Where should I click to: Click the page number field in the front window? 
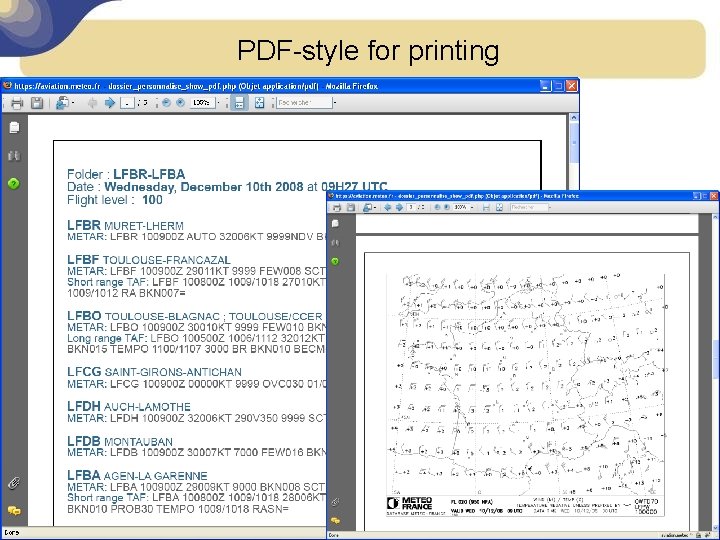tap(411, 208)
